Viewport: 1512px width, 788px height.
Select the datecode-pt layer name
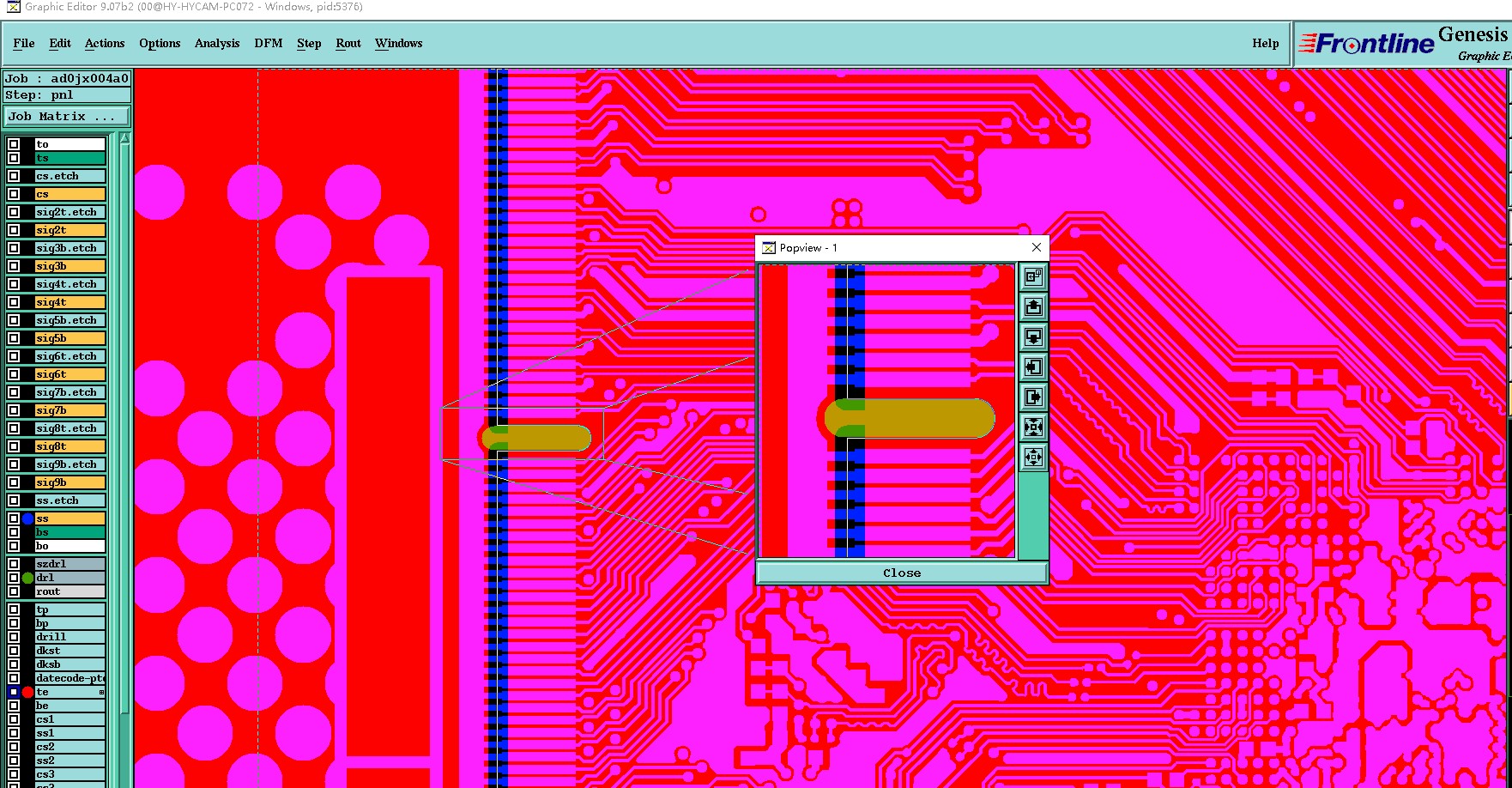(70, 678)
